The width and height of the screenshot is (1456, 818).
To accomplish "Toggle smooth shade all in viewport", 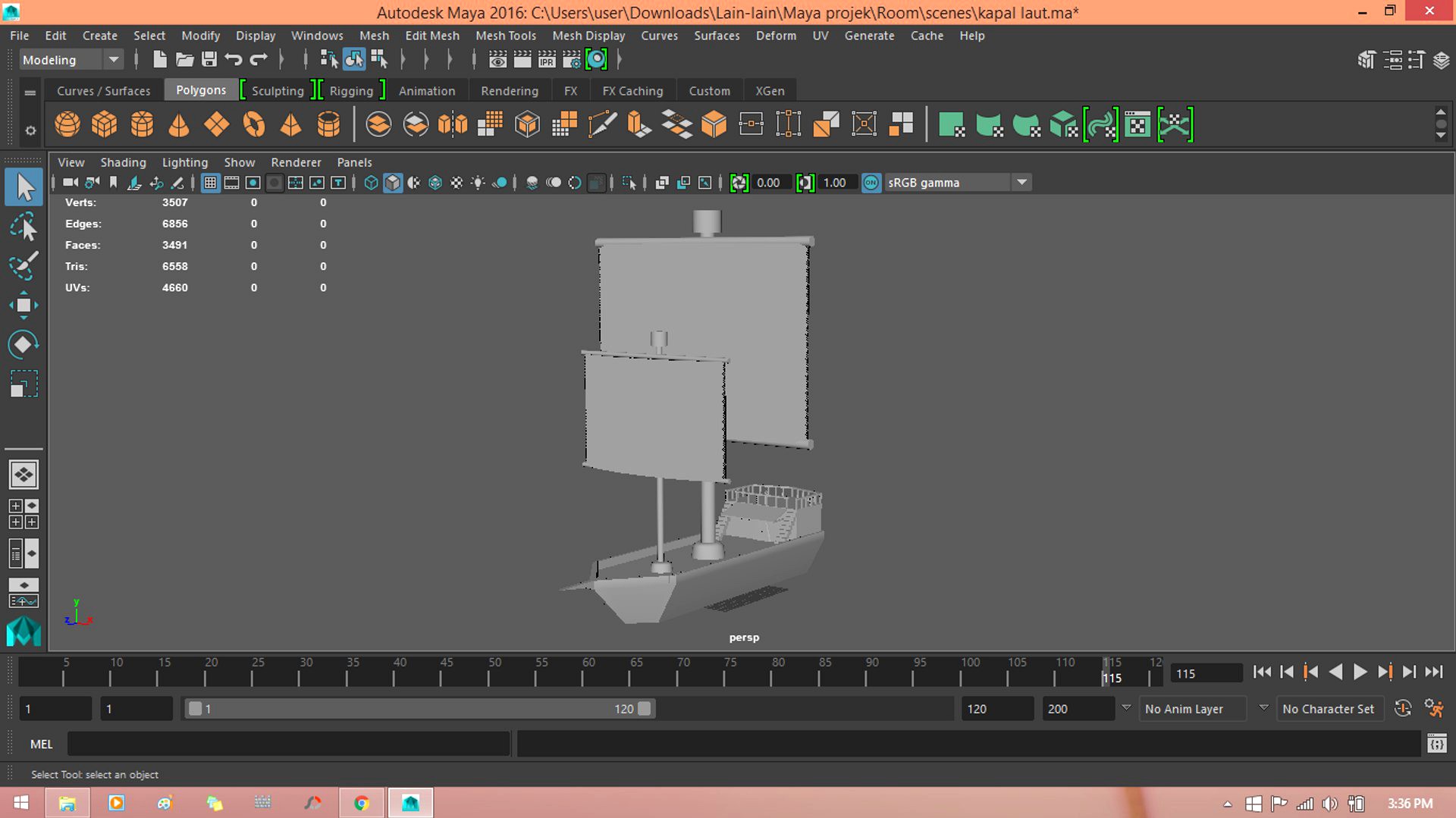I will [x=393, y=183].
